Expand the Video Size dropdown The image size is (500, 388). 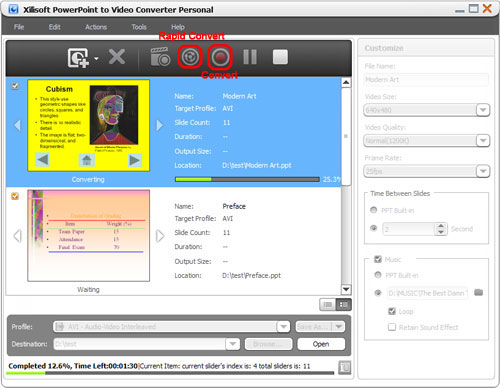[x=483, y=110]
